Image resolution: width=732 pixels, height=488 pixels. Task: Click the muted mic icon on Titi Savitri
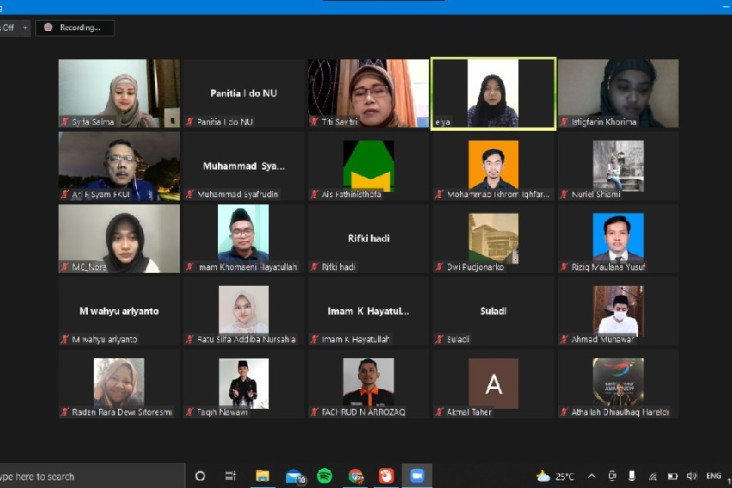tap(314, 122)
